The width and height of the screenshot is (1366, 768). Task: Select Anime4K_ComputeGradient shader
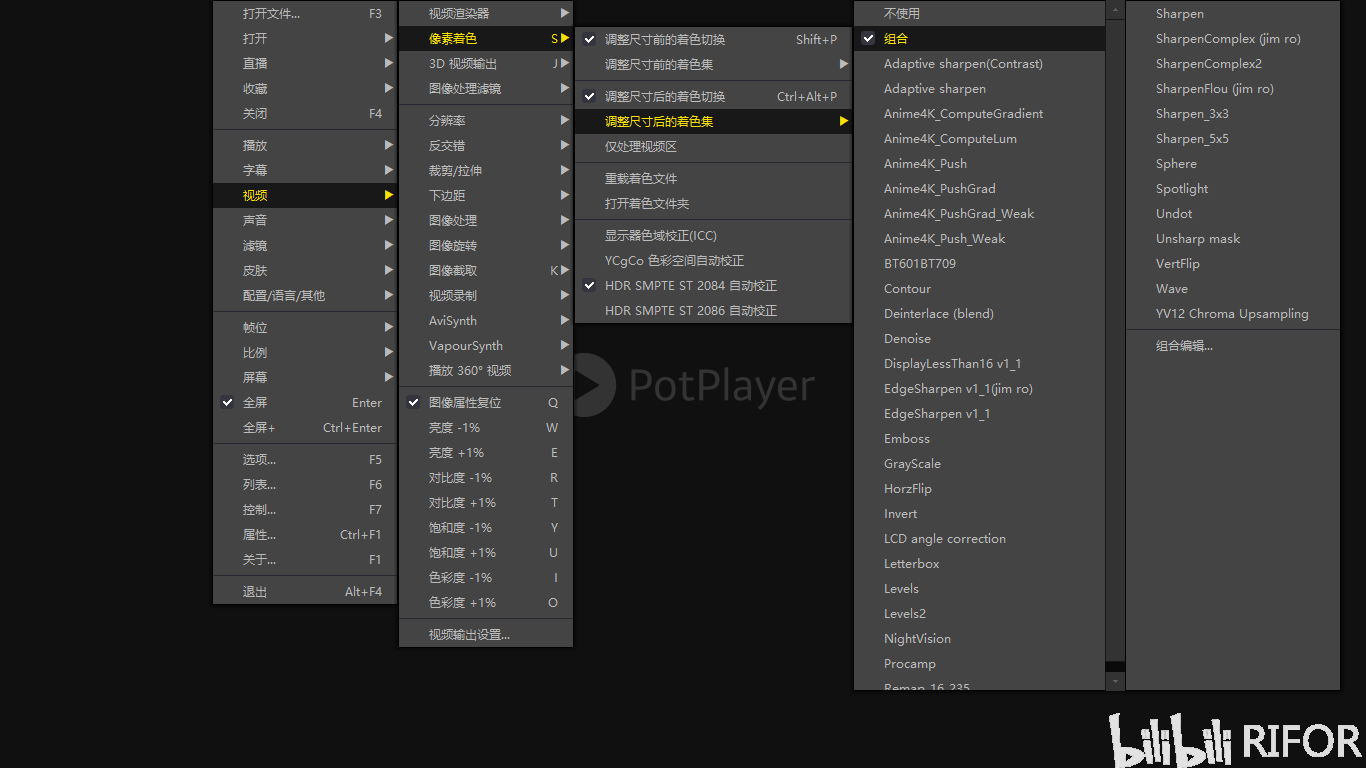[x=980, y=113]
